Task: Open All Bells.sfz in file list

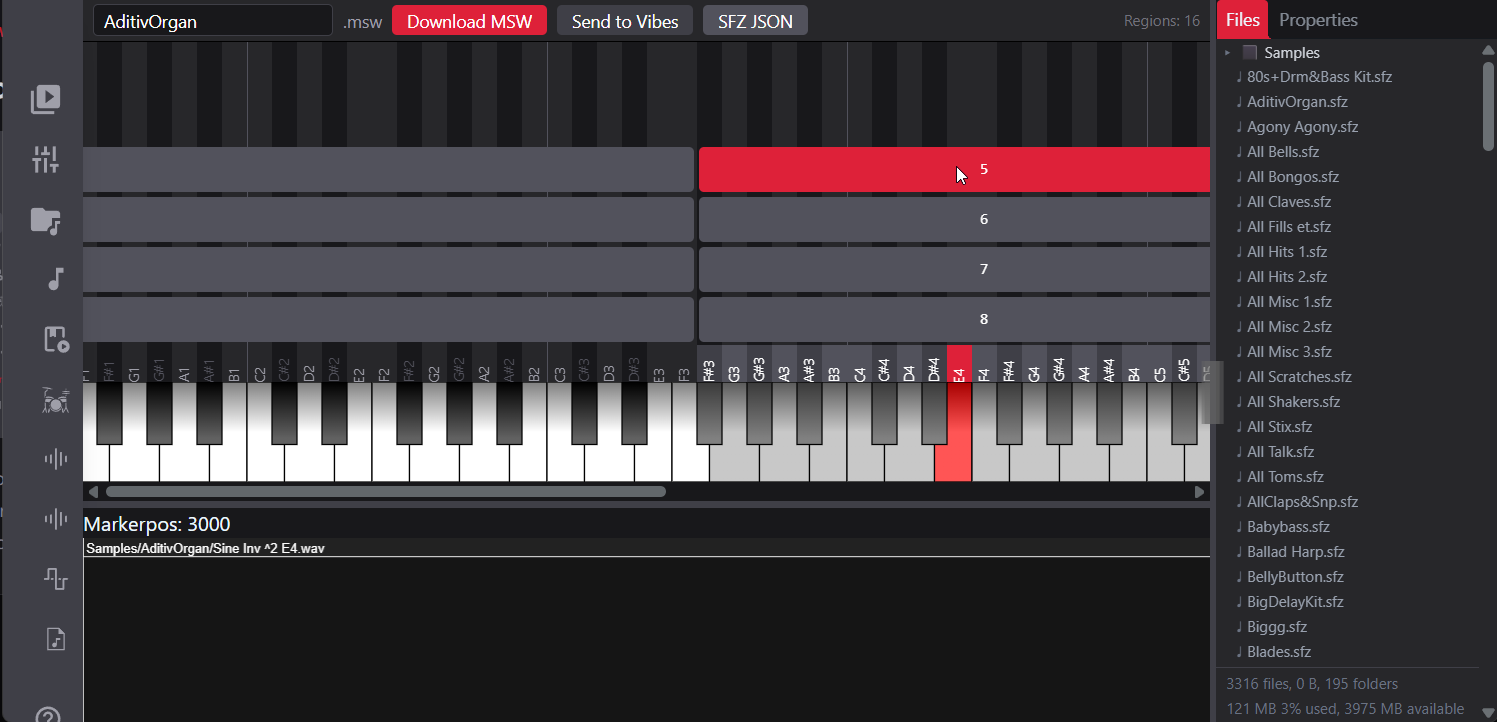Action: pyautogui.click(x=1283, y=152)
